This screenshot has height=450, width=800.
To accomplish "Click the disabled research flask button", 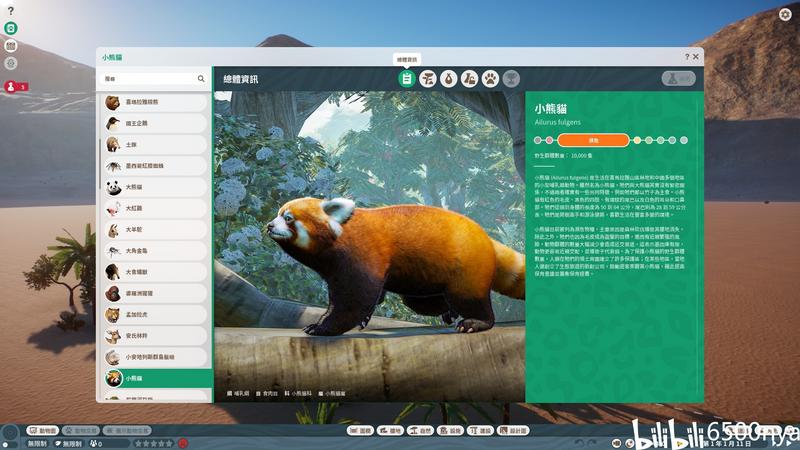I will (x=679, y=79).
